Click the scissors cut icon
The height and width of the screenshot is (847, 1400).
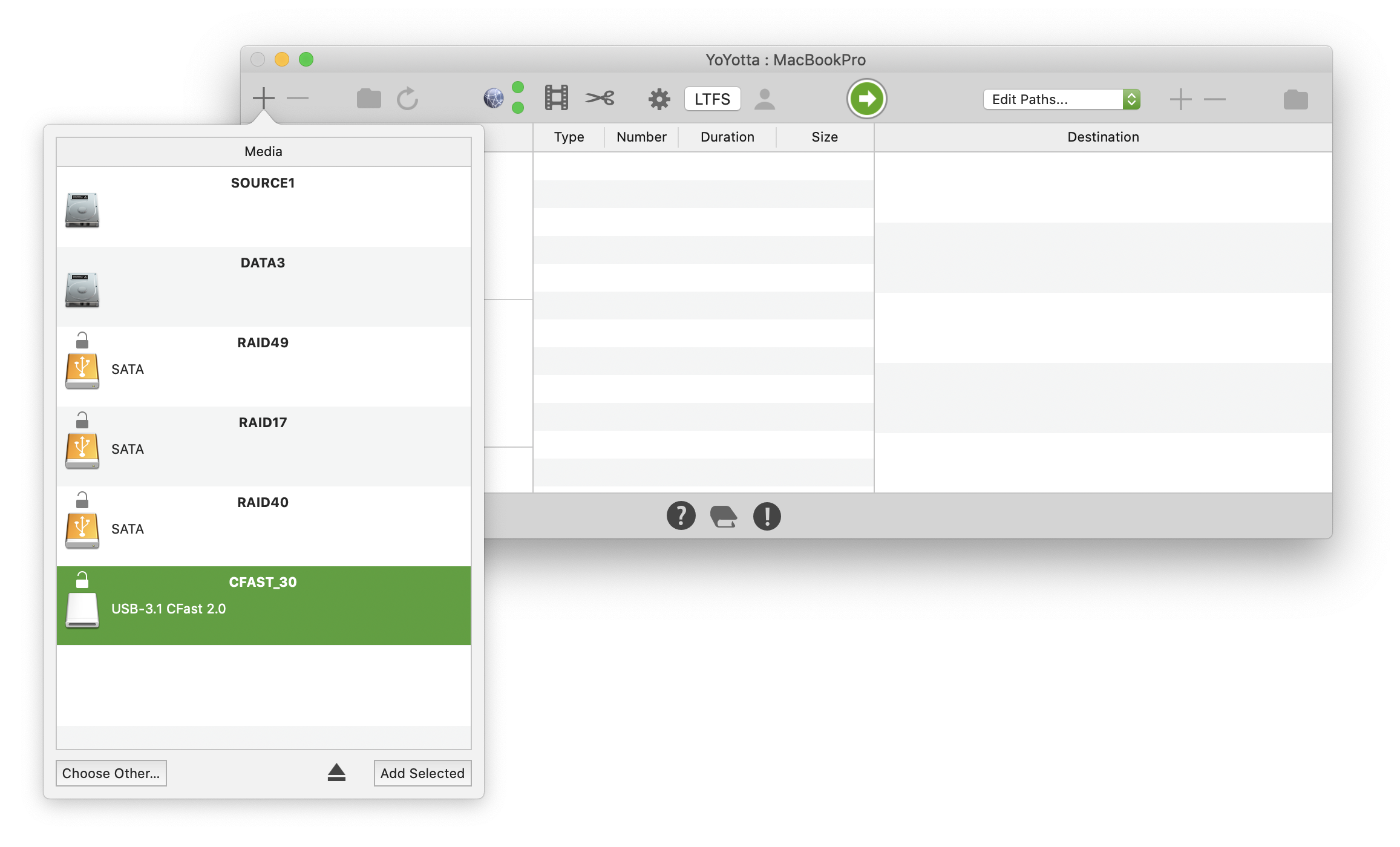coord(600,98)
